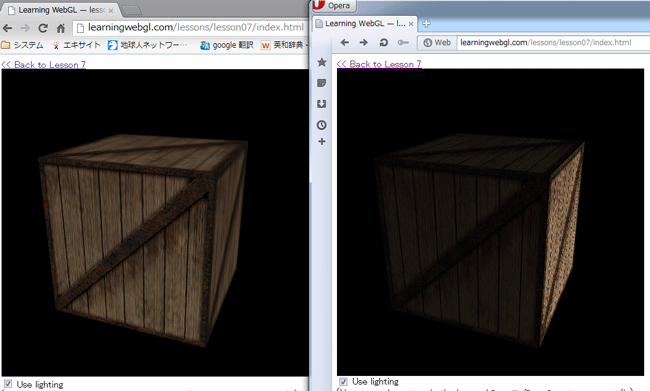Reload the page in Chrome
Screen dimensions: 650x391
coord(43,28)
